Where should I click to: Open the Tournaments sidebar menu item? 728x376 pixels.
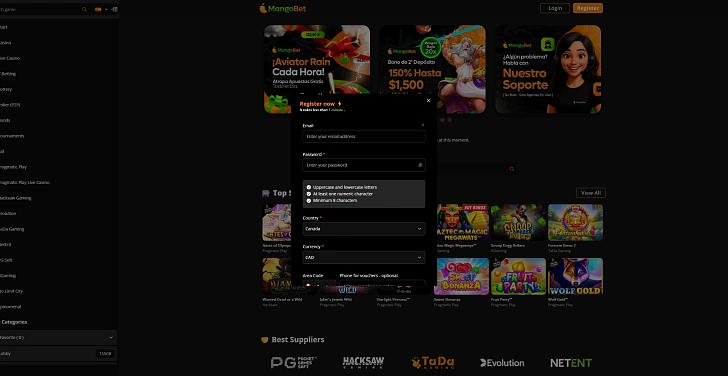(13, 136)
